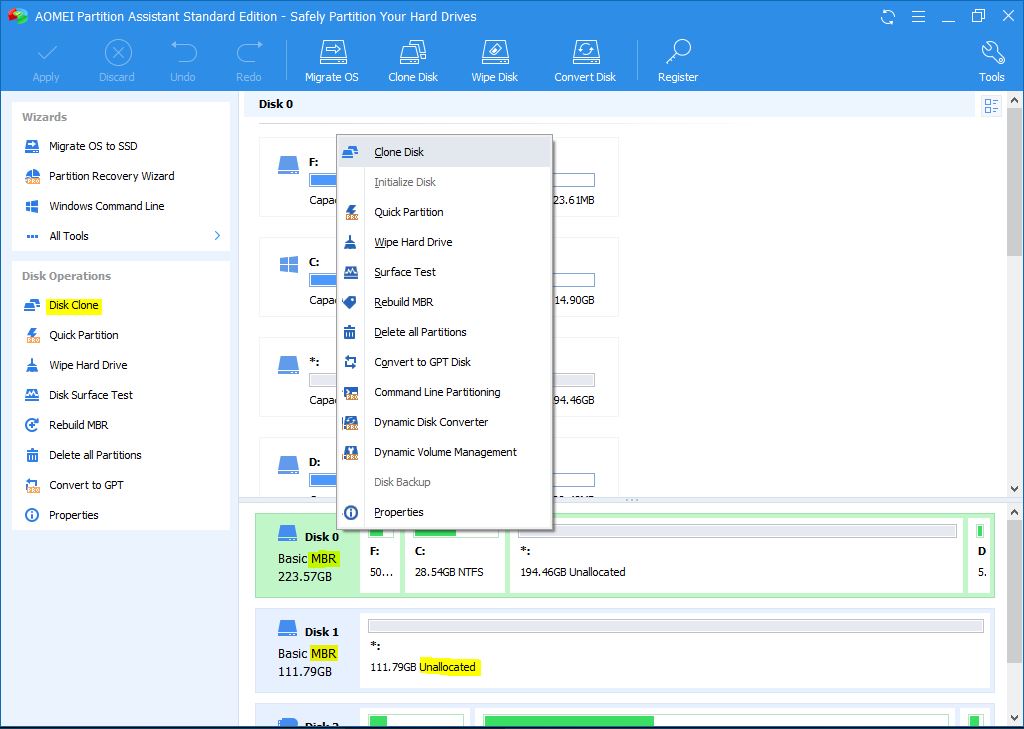Choose Delete all Partitions from context menu
This screenshot has height=729, width=1024.
[420, 332]
